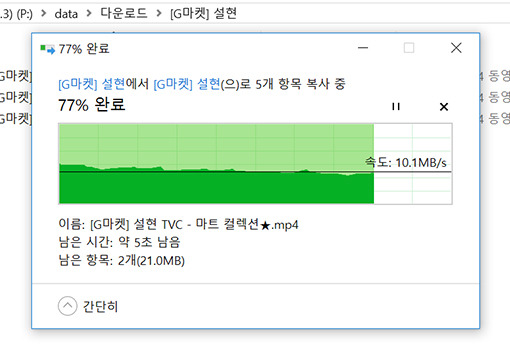The width and height of the screenshot is (510, 361).
Task: Select the '다운로드' breadcrumb in address bar
Action: click(124, 13)
